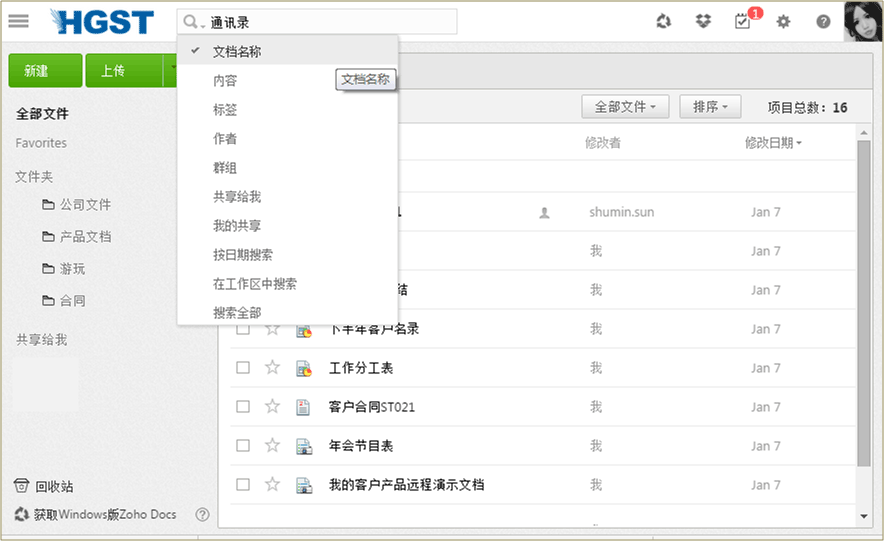Check the box for 客户合同ST021
This screenshot has width=884, height=541.
243,407
